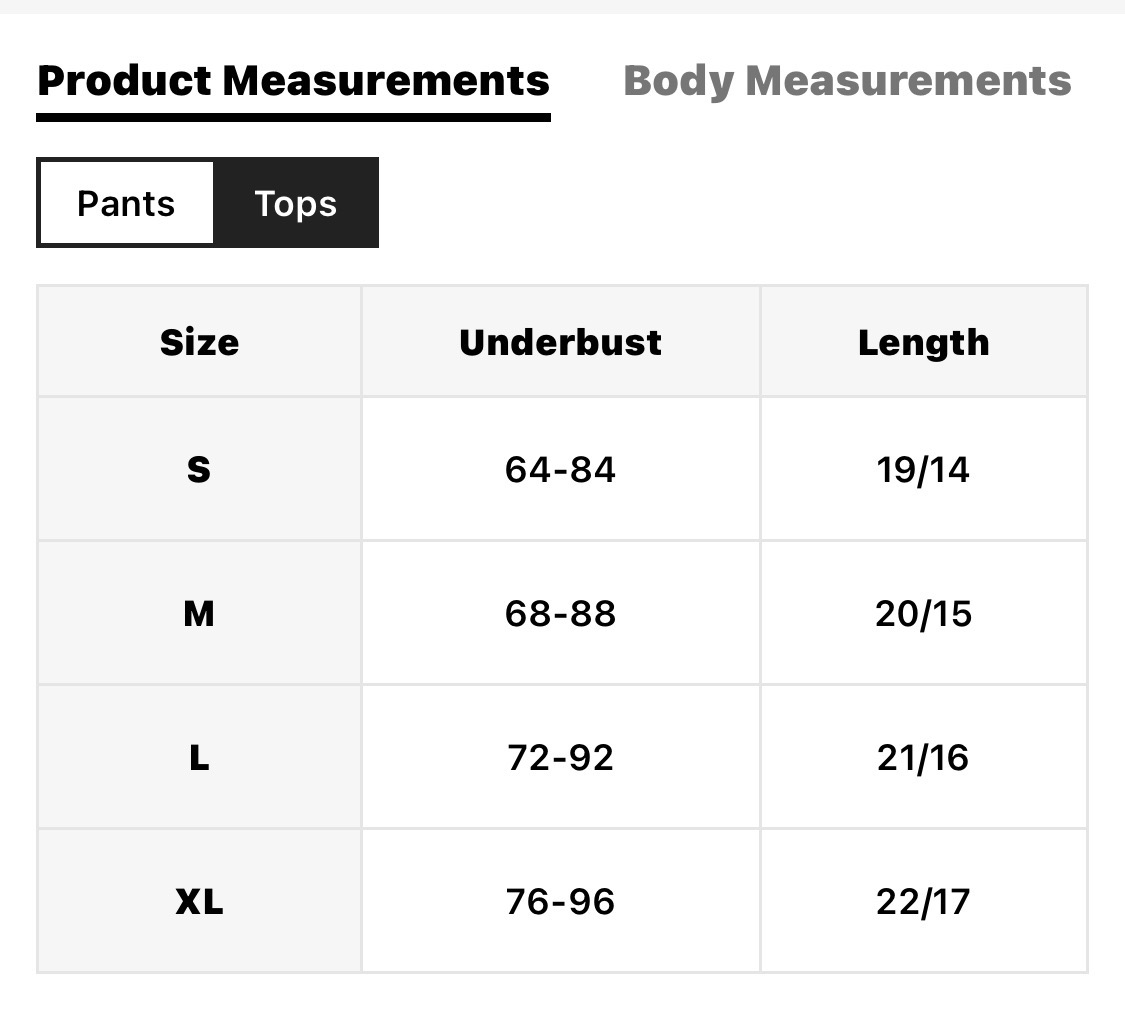Click the 76-96 underbust cell
The width and height of the screenshot is (1125, 1020).
[x=560, y=902]
